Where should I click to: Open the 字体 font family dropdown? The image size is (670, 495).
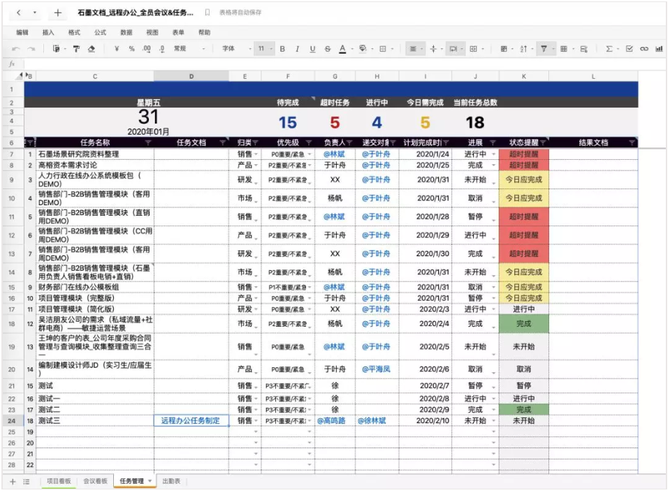tap(233, 48)
